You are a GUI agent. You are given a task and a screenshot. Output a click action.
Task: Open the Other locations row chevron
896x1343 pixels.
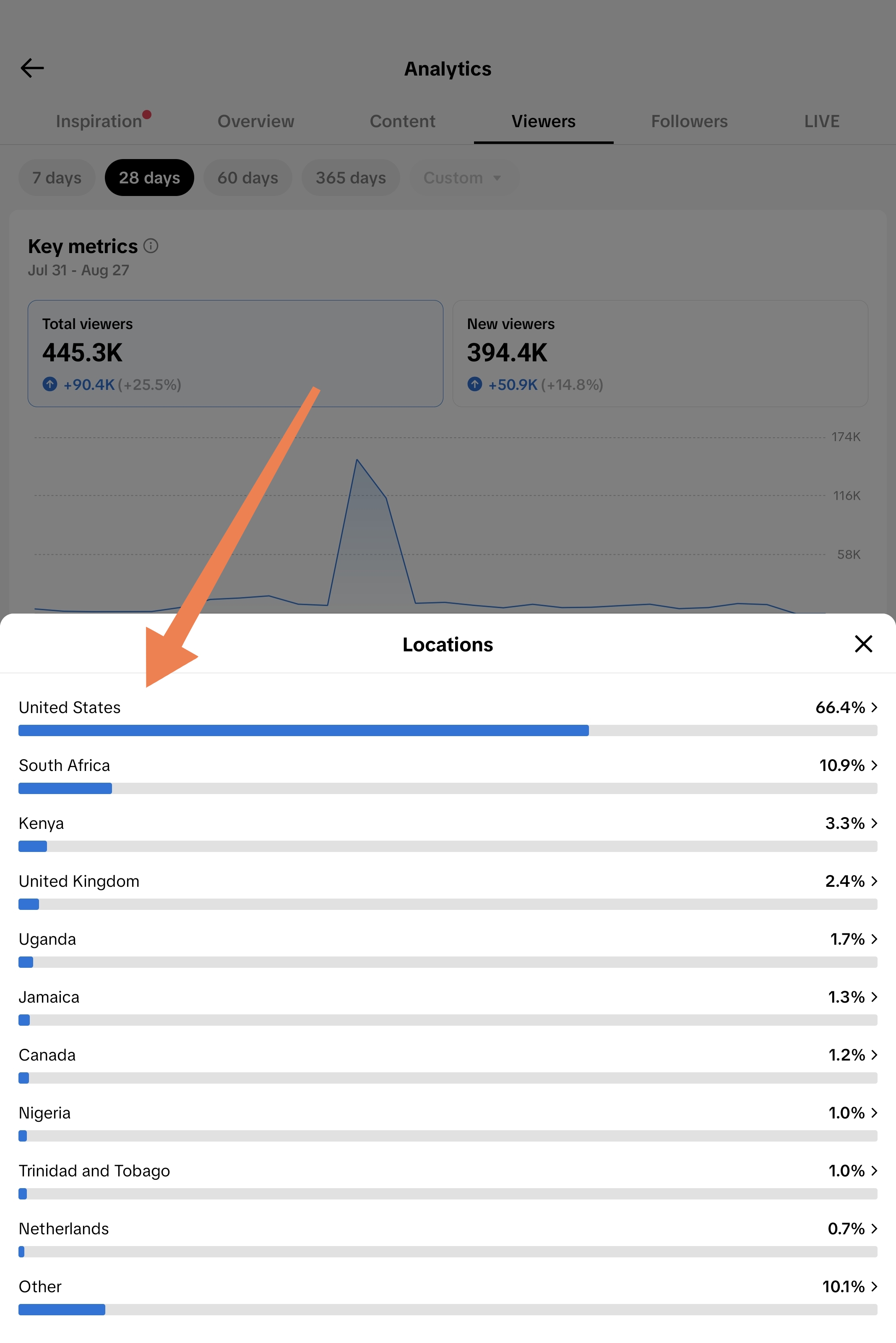click(x=874, y=1287)
